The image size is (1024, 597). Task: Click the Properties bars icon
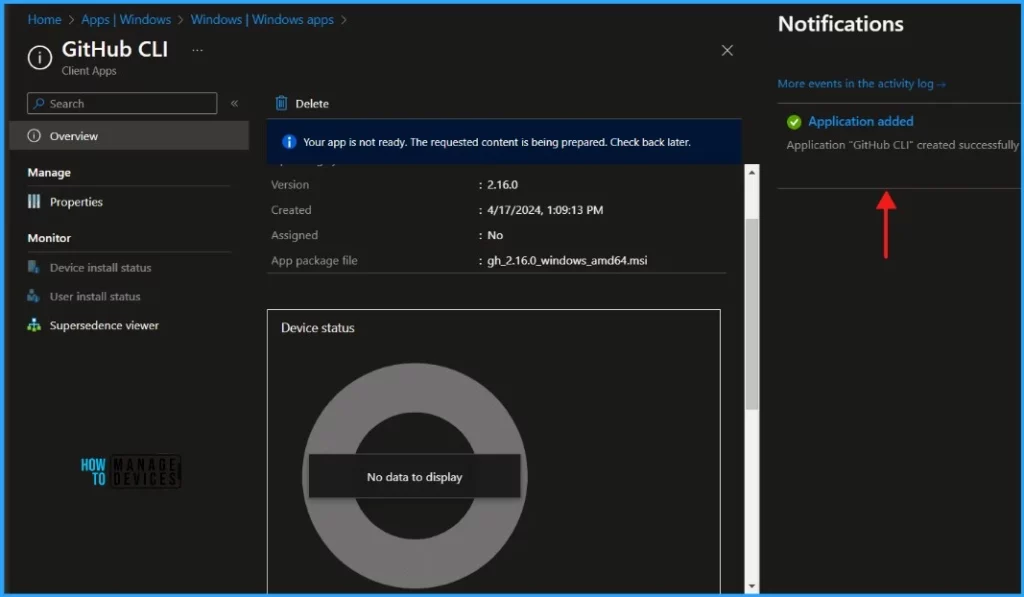point(34,202)
